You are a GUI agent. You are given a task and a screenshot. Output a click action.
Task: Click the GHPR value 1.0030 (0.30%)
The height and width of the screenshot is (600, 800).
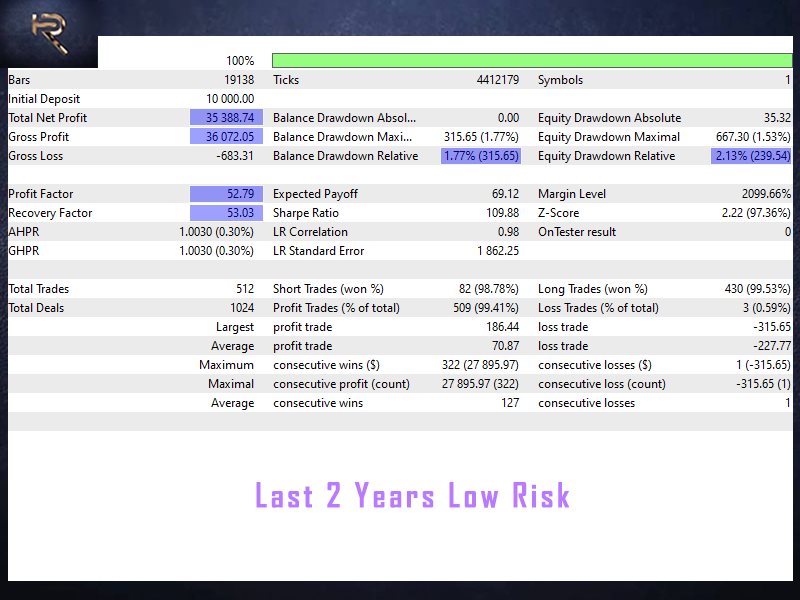[x=216, y=251]
